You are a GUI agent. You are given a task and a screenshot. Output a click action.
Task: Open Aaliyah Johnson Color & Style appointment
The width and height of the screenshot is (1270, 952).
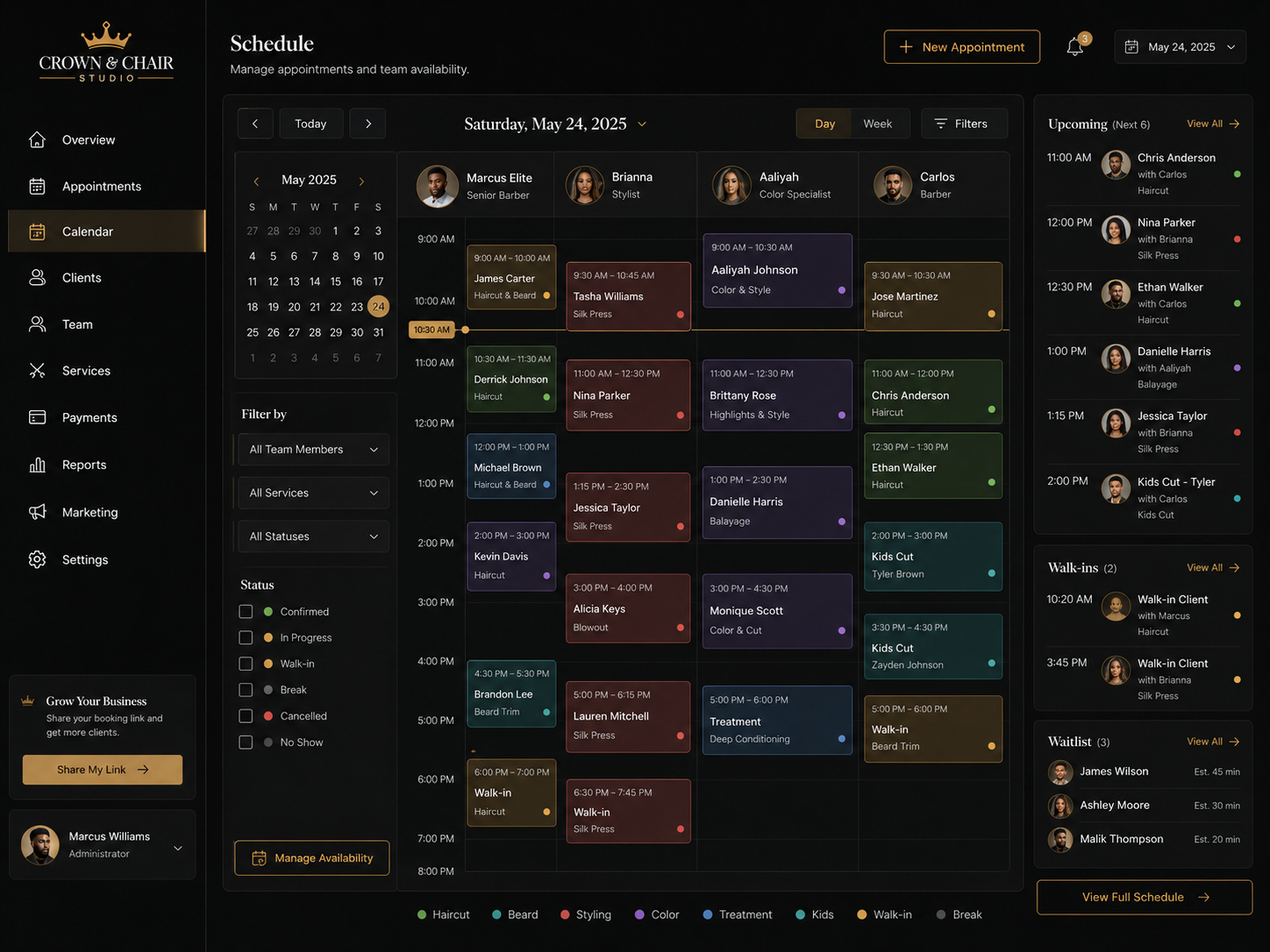(x=777, y=271)
